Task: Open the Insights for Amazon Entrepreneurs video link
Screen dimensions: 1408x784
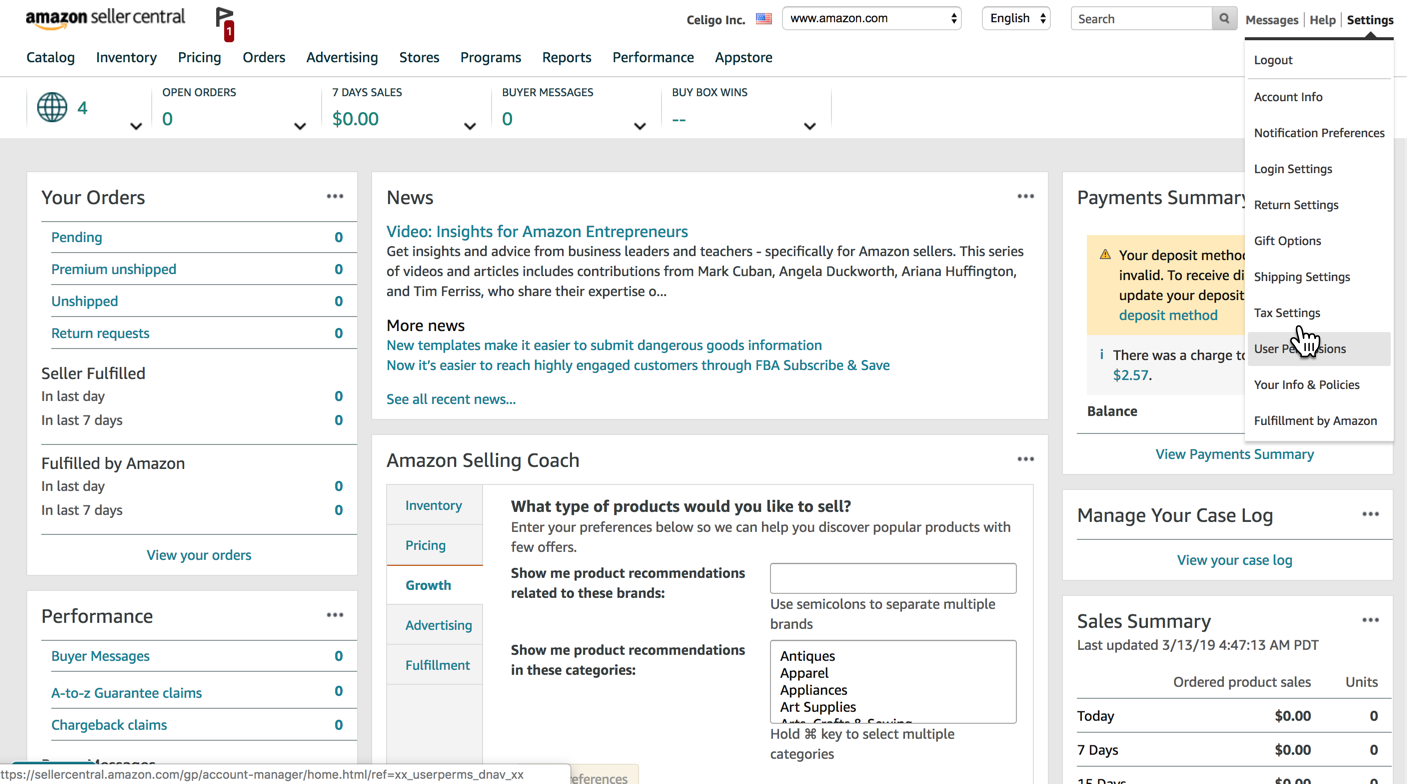Action: (537, 231)
